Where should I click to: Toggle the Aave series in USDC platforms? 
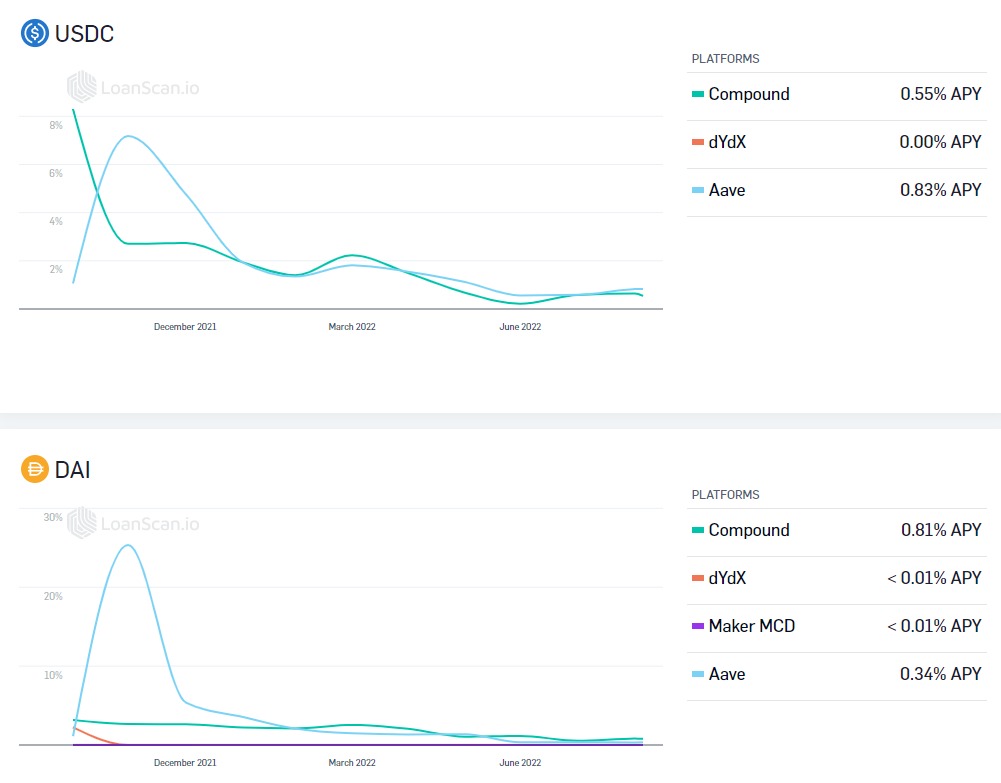(727, 190)
